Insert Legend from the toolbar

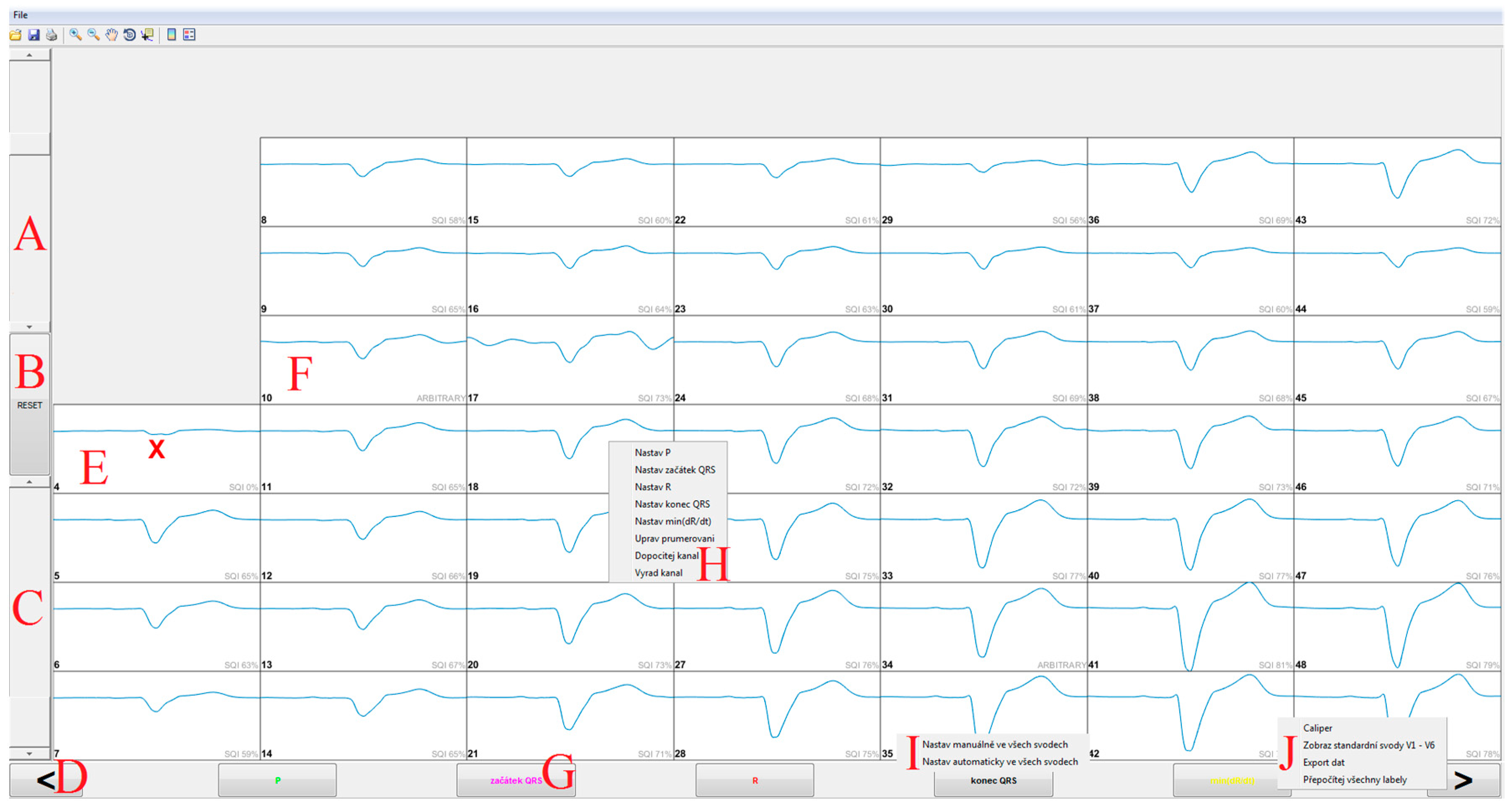pos(189,35)
